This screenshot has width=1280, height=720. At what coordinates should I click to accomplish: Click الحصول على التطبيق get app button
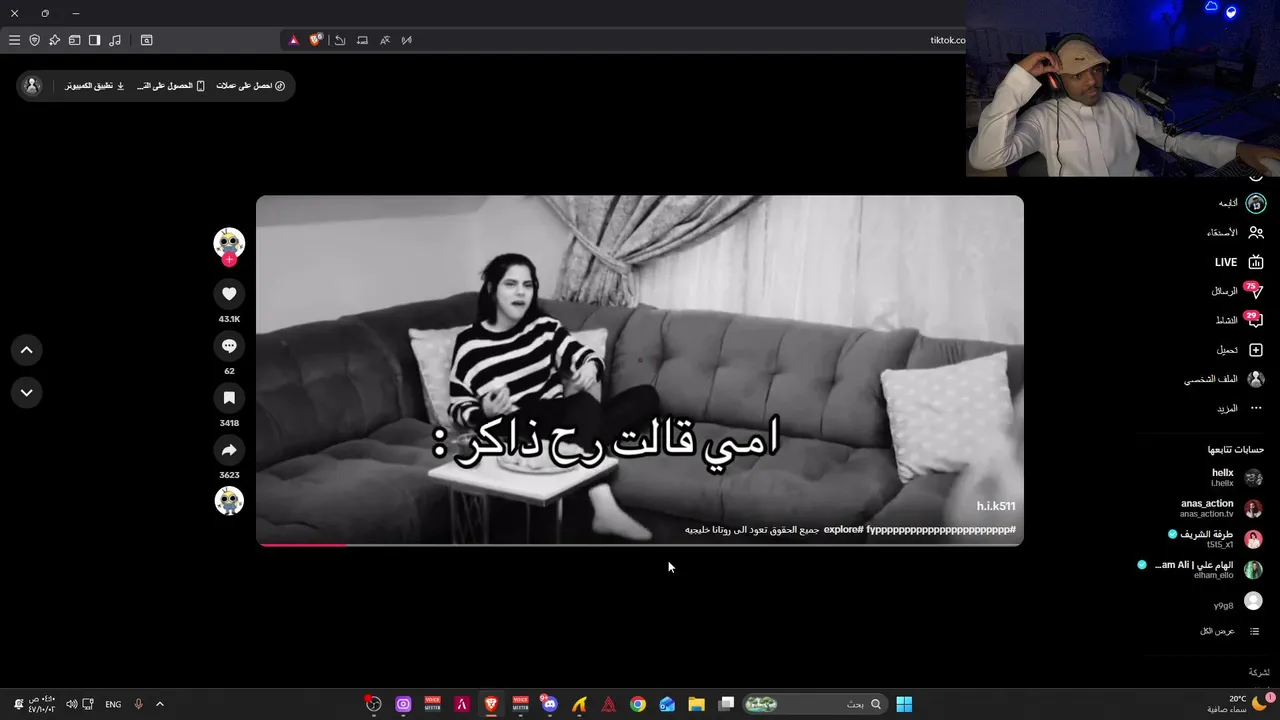click(171, 86)
